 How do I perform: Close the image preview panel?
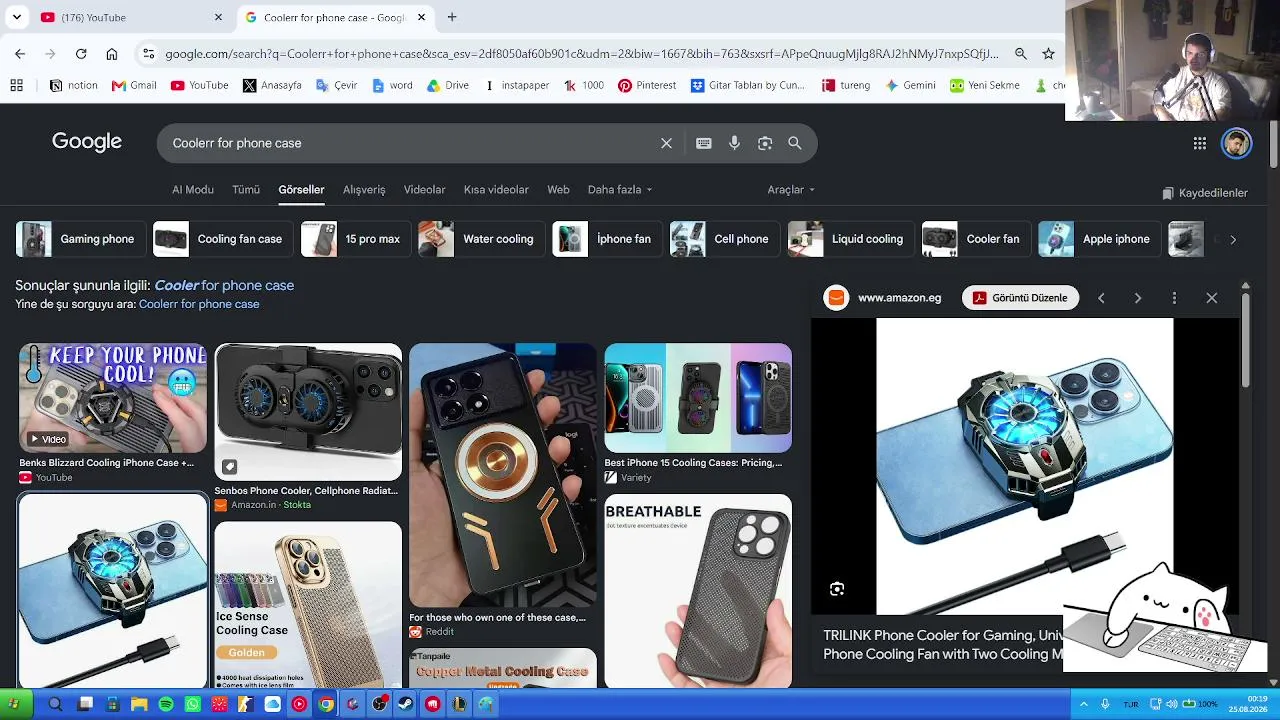[x=1212, y=298]
